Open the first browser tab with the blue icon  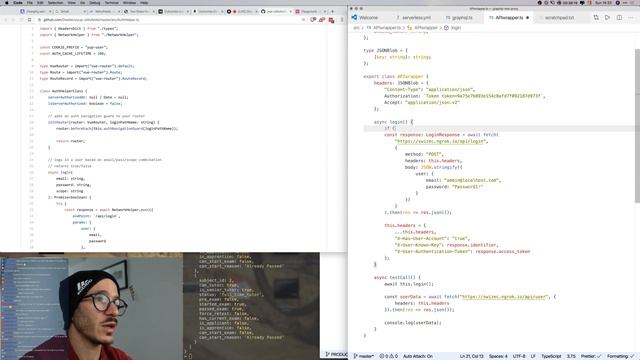36,11
